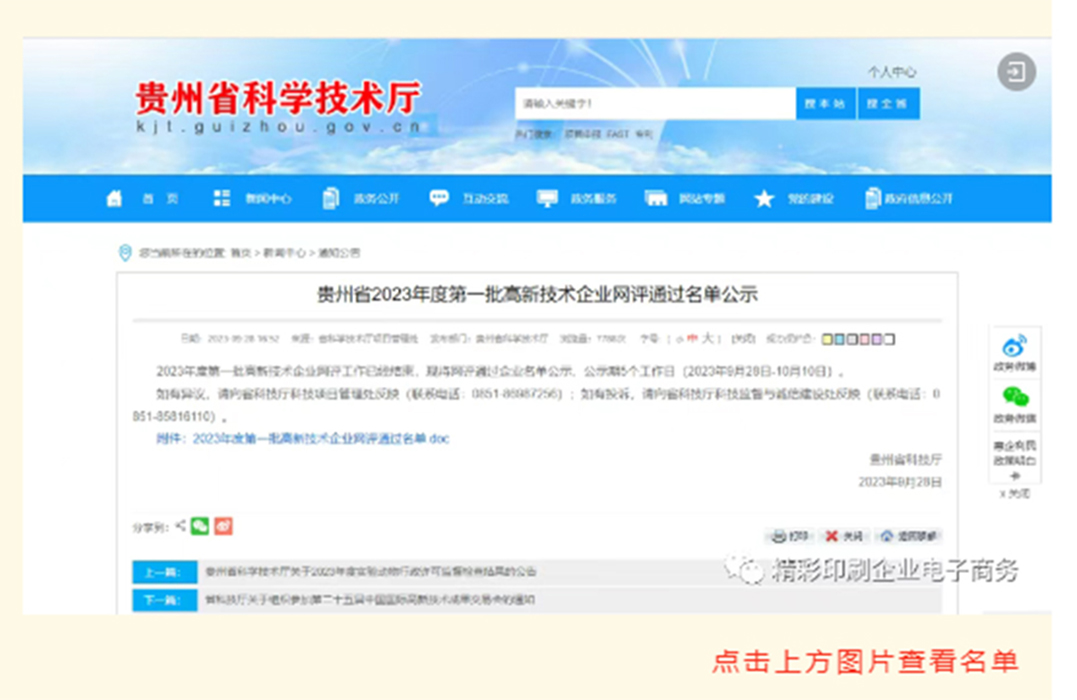Image resolution: width=1077 pixels, height=700 pixels.
Task: Set font size to large 大
Action: click(x=707, y=338)
